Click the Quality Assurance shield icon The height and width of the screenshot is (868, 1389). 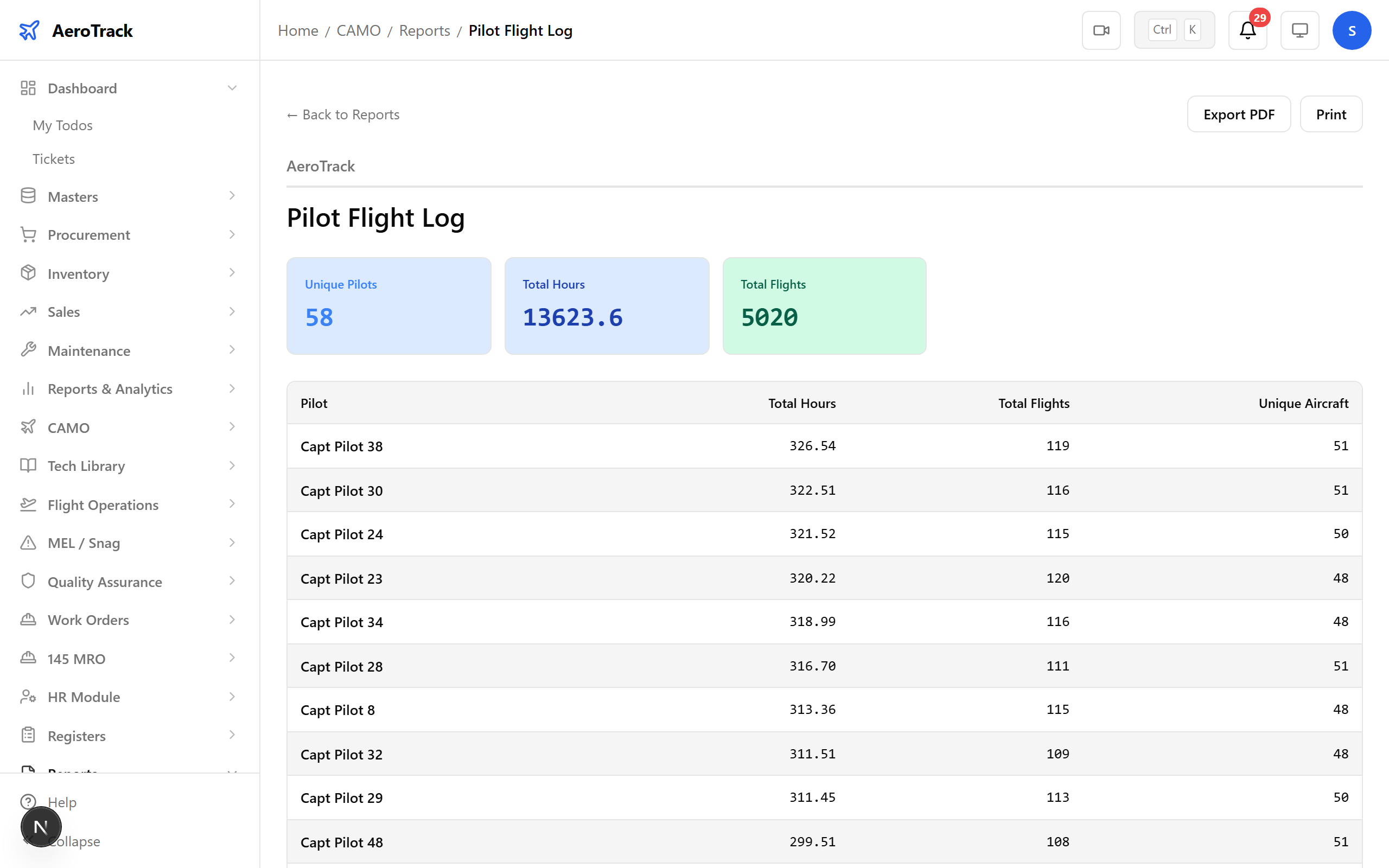tap(28, 581)
